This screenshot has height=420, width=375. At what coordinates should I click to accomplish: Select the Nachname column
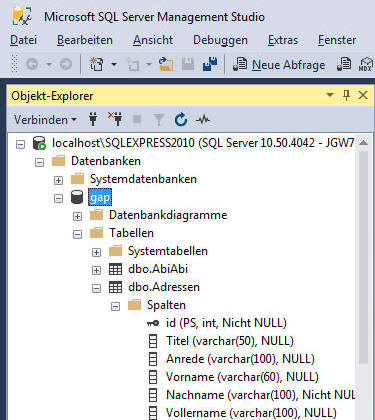(260, 395)
